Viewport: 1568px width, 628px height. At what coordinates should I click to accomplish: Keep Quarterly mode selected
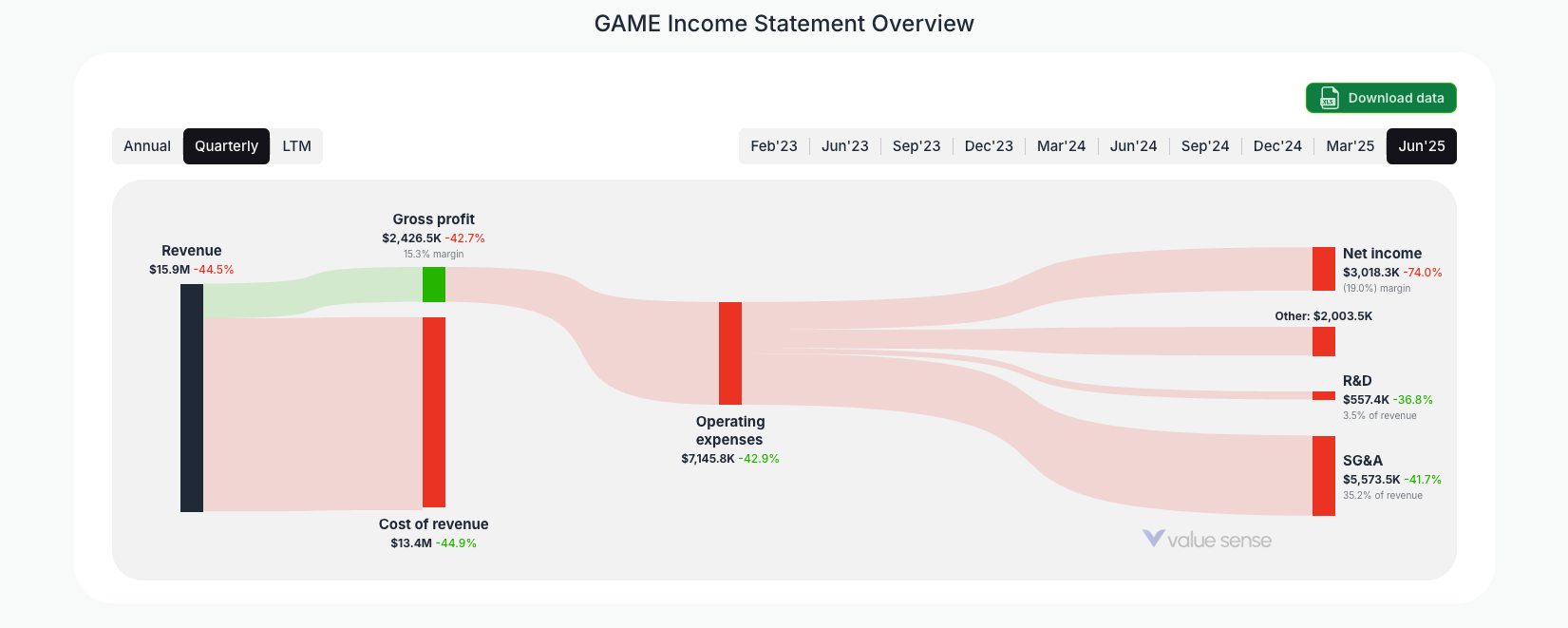pyautogui.click(x=226, y=145)
